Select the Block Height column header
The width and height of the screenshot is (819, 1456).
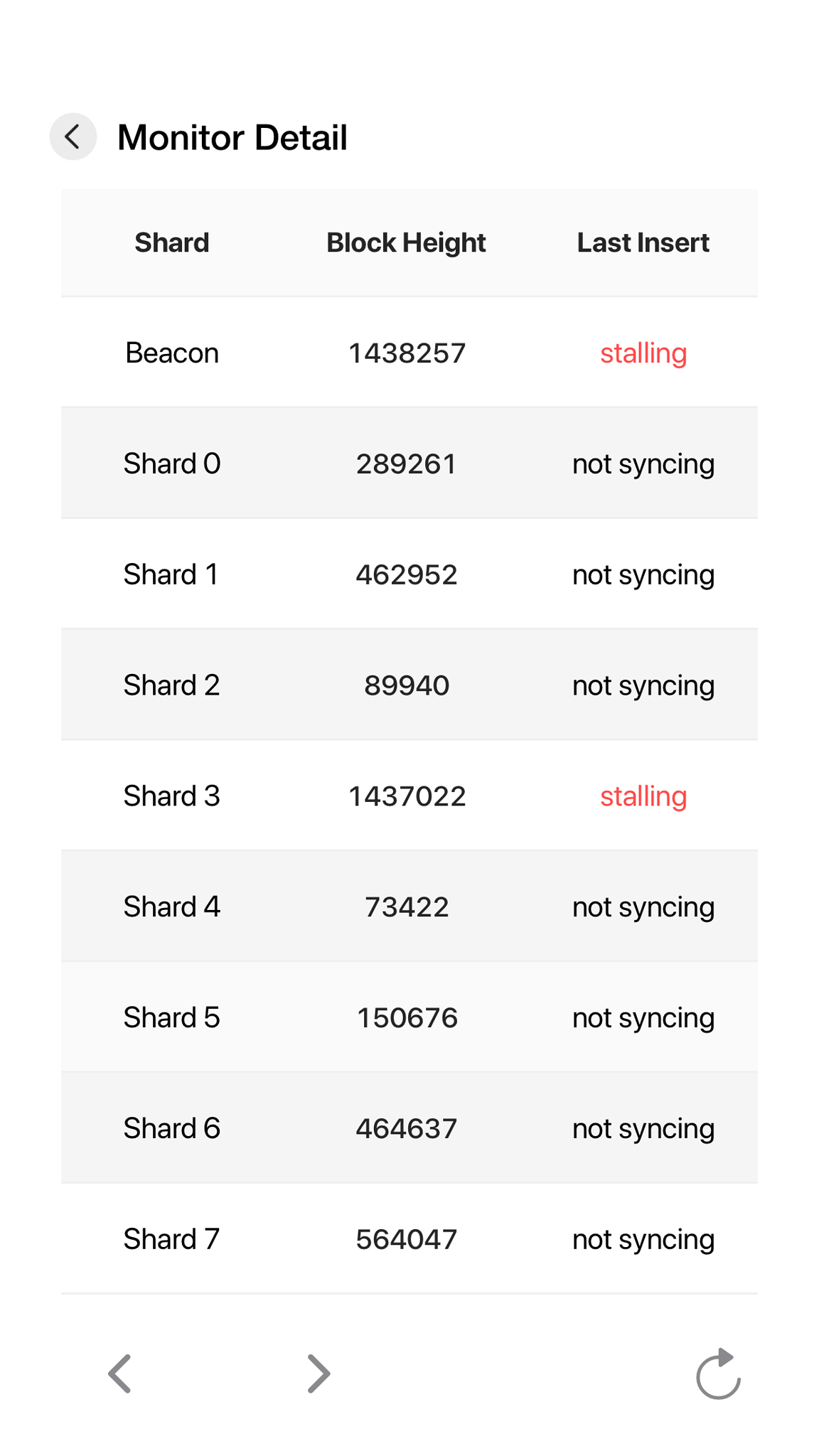[406, 243]
